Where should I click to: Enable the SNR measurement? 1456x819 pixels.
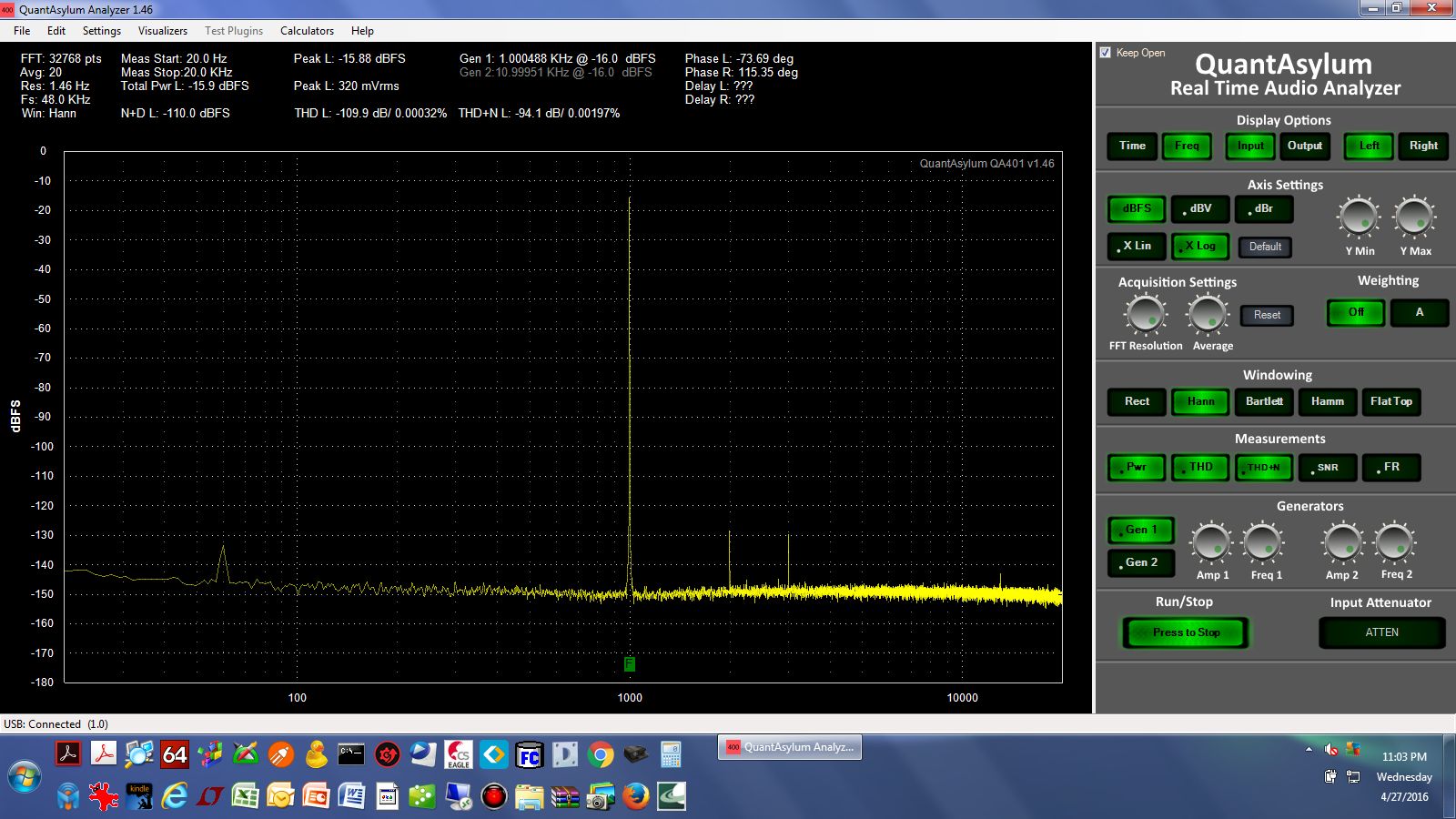(x=1328, y=467)
